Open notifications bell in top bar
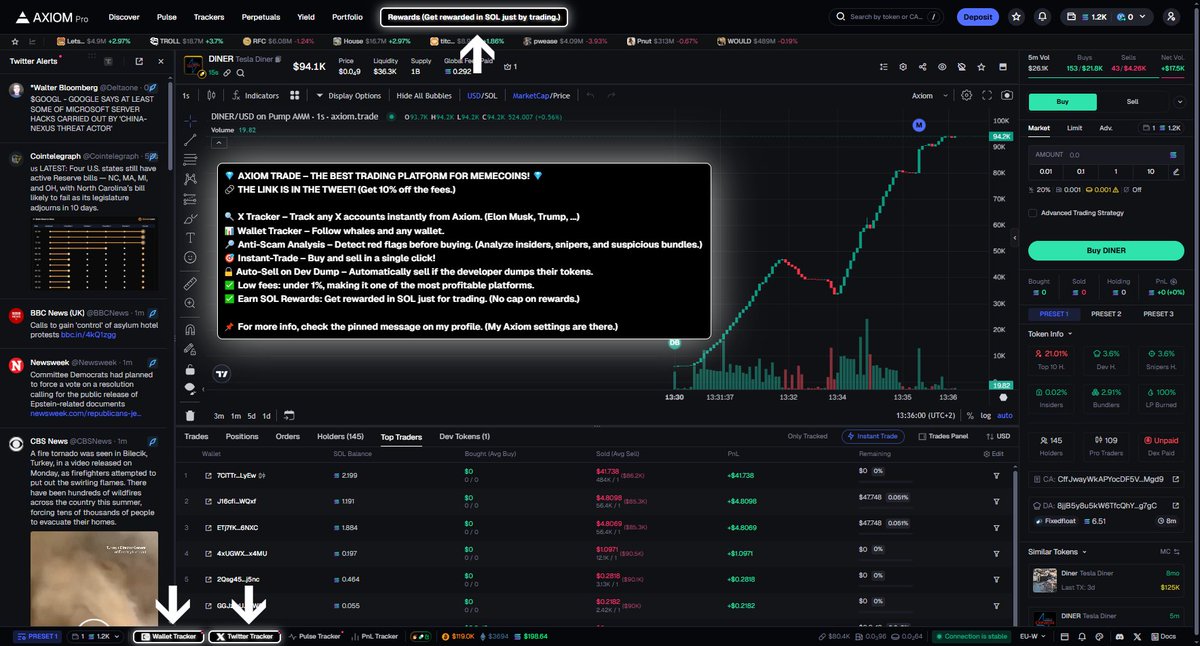Image resolution: width=1200 pixels, height=646 pixels. coord(1043,17)
